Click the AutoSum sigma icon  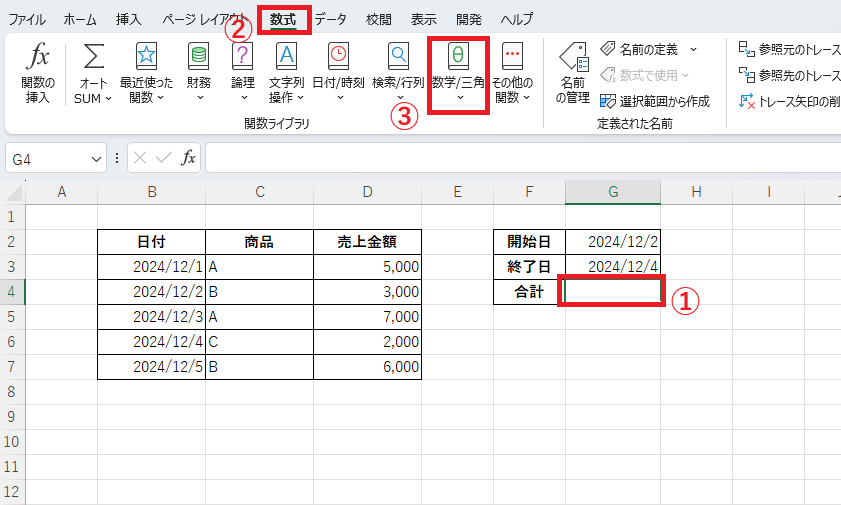[x=93, y=57]
